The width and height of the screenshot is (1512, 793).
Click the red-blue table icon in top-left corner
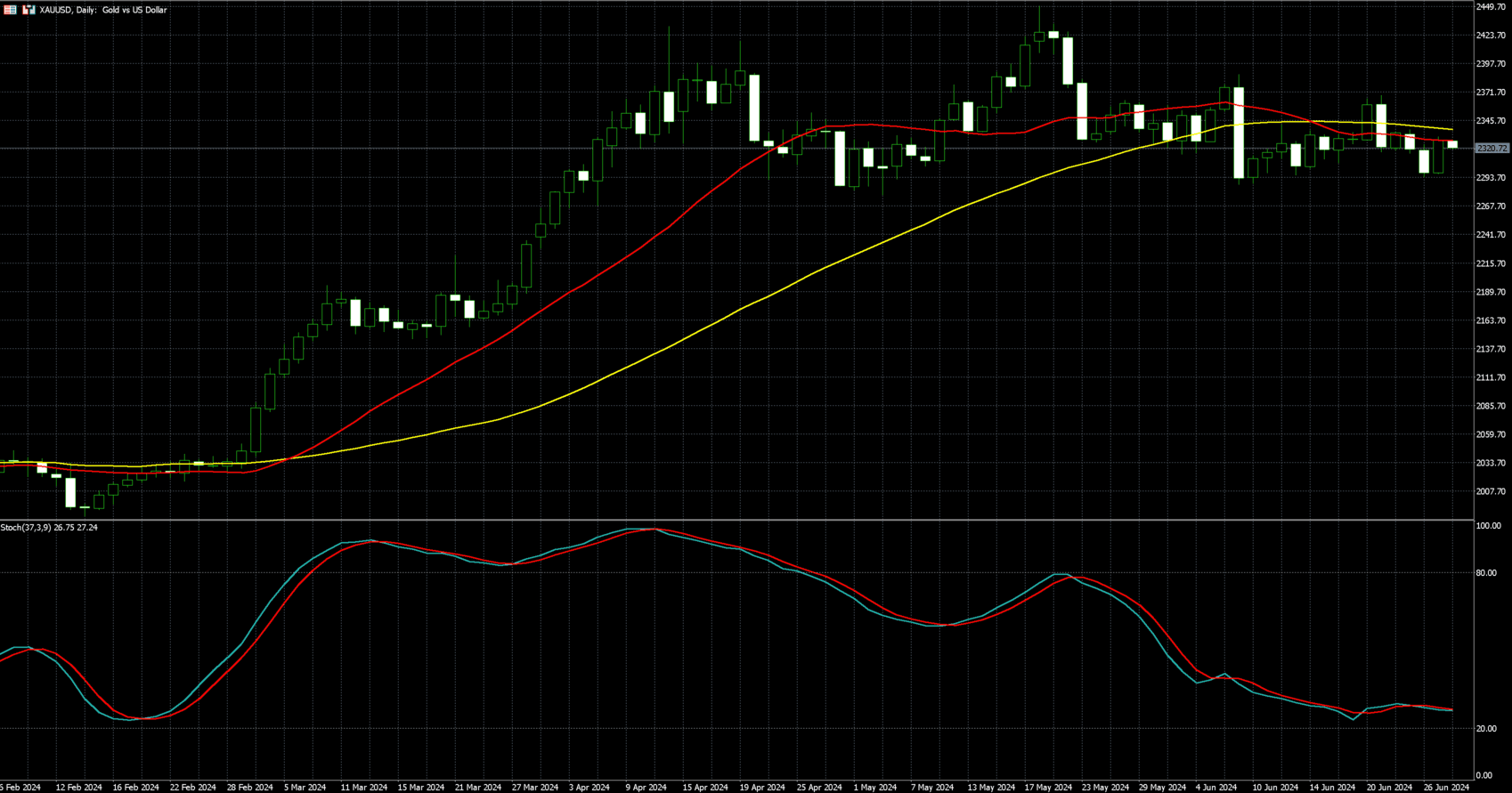[x=11, y=10]
